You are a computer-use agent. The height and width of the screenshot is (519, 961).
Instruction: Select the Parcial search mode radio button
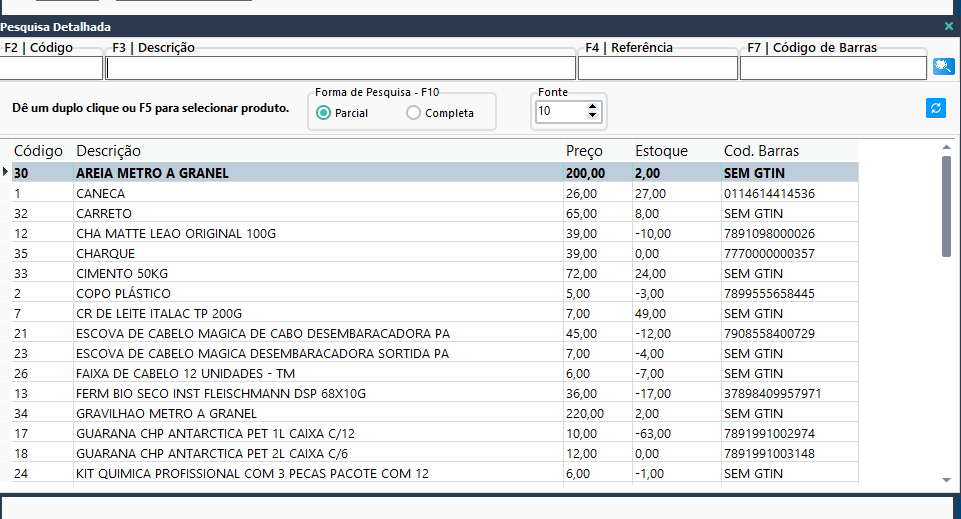tap(324, 113)
